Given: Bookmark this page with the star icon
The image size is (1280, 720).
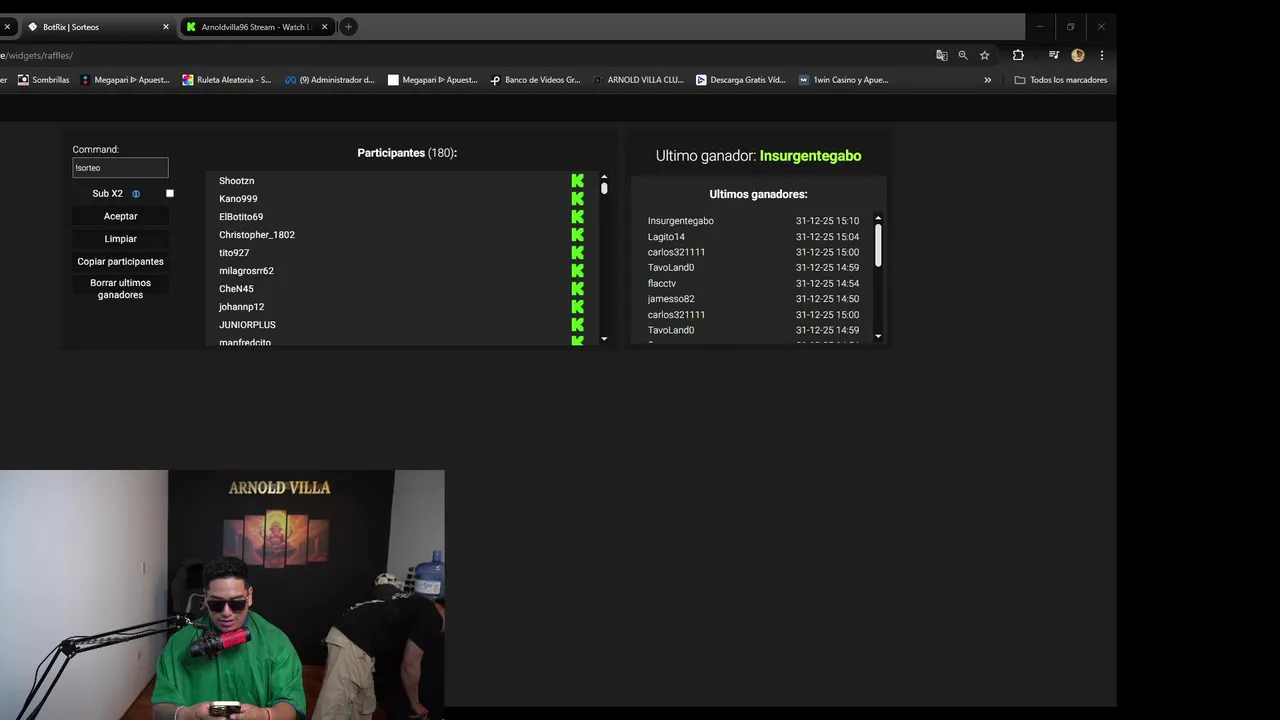Looking at the screenshot, I should coord(984,55).
